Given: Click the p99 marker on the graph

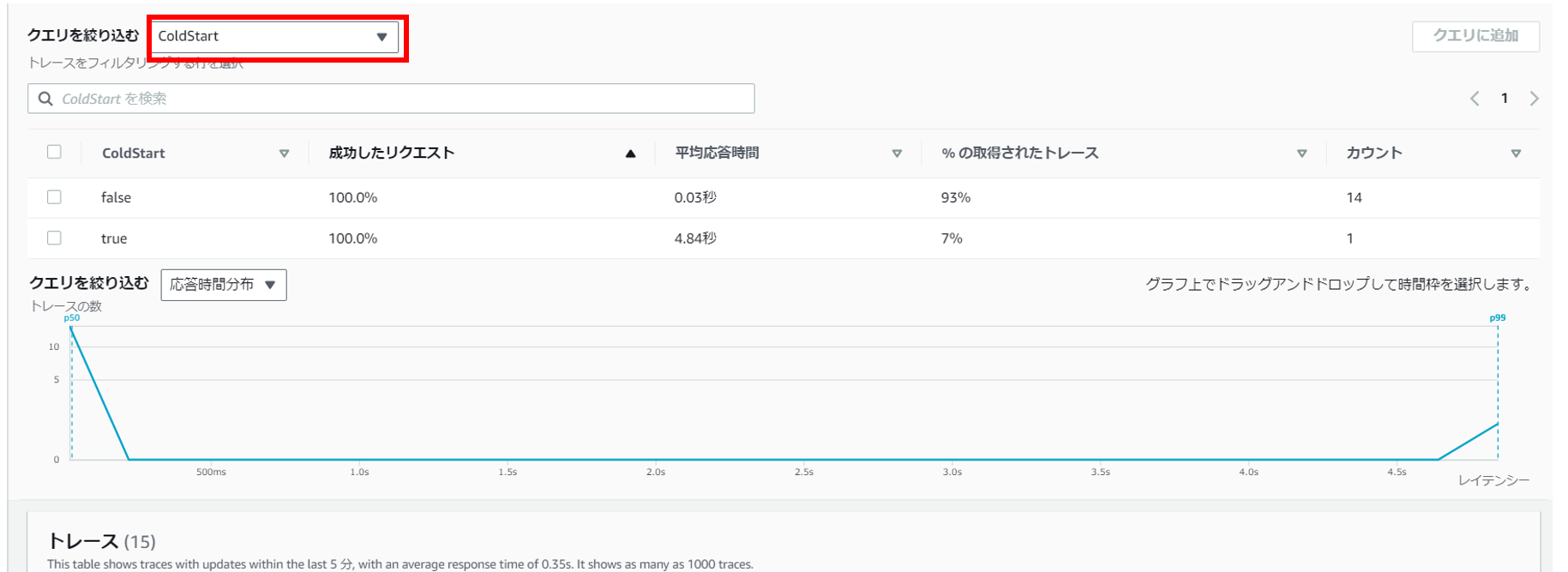Looking at the screenshot, I should [x=1497, y=318].
